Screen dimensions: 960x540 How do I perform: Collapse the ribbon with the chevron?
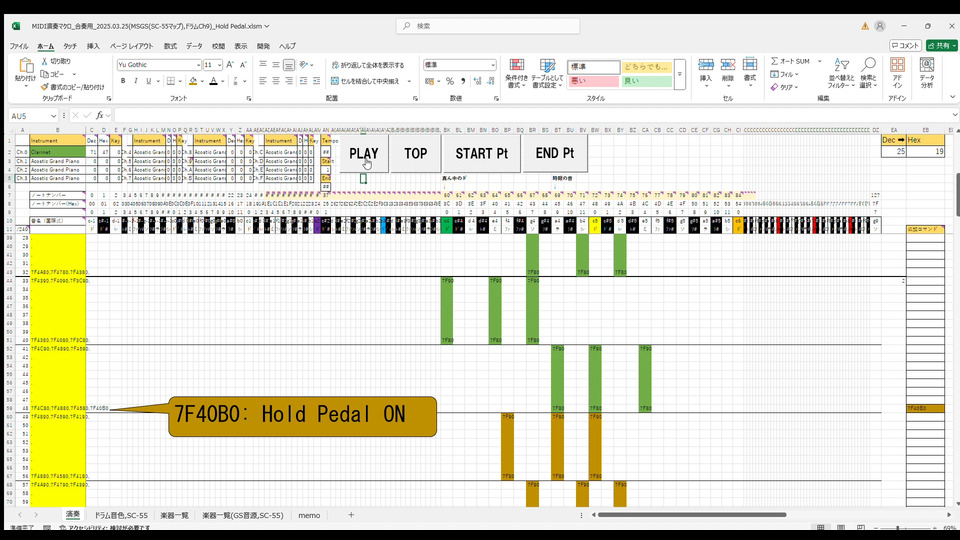[x=953, y=97]
